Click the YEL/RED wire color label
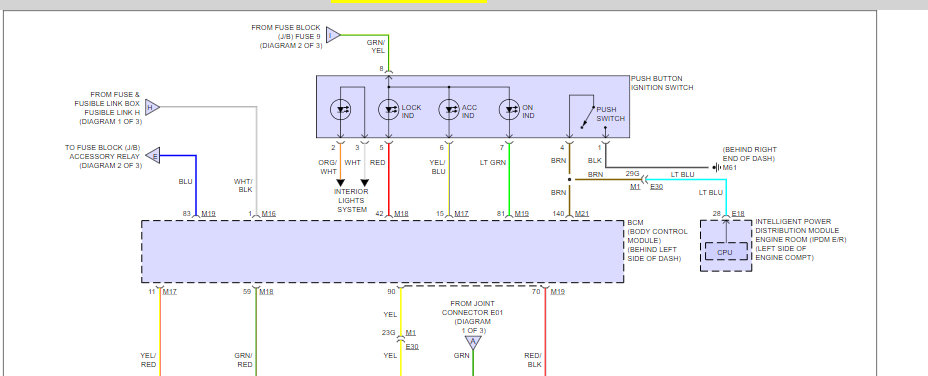This screenshot has width=928, height=376. 148,360
